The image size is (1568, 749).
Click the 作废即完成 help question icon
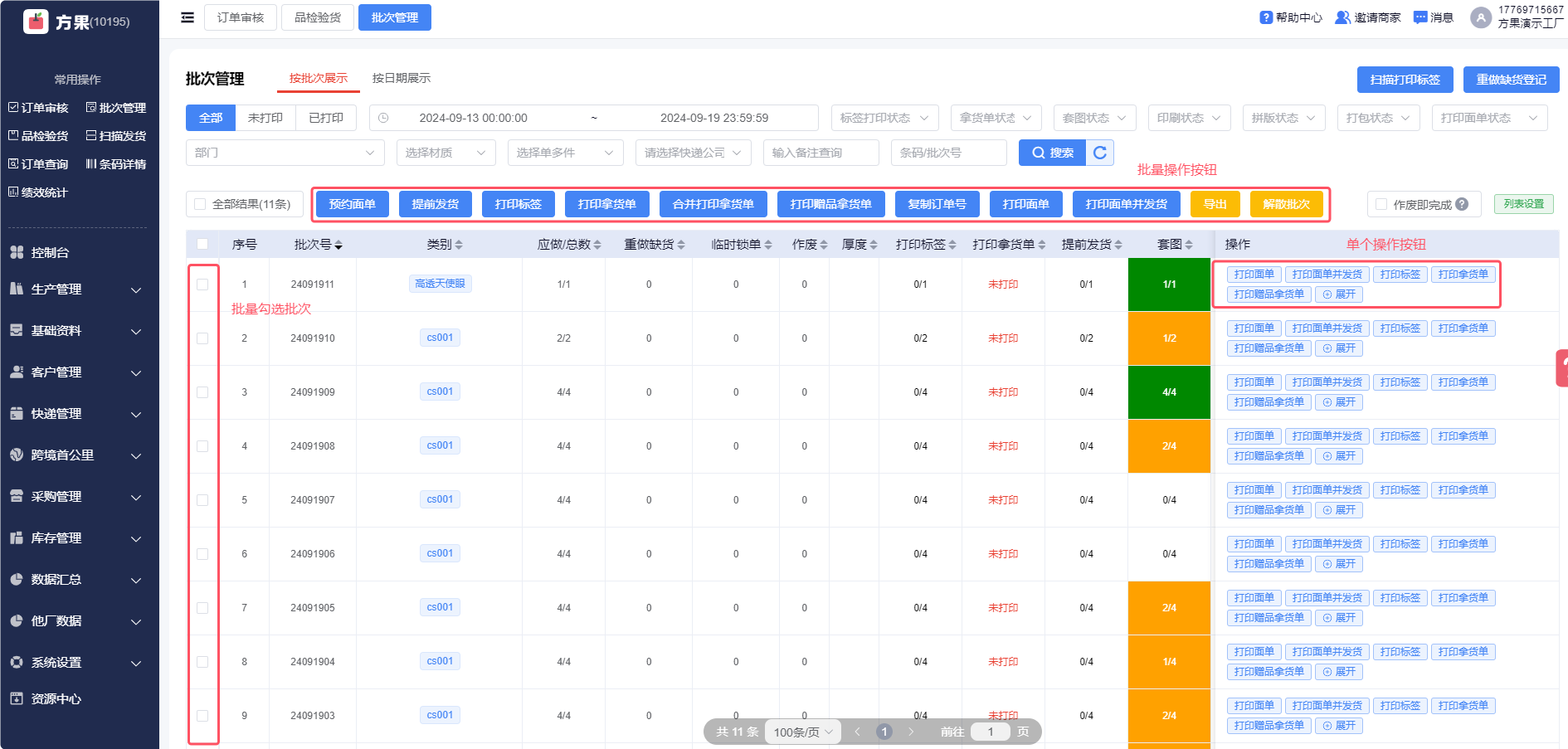[1462, 204]
